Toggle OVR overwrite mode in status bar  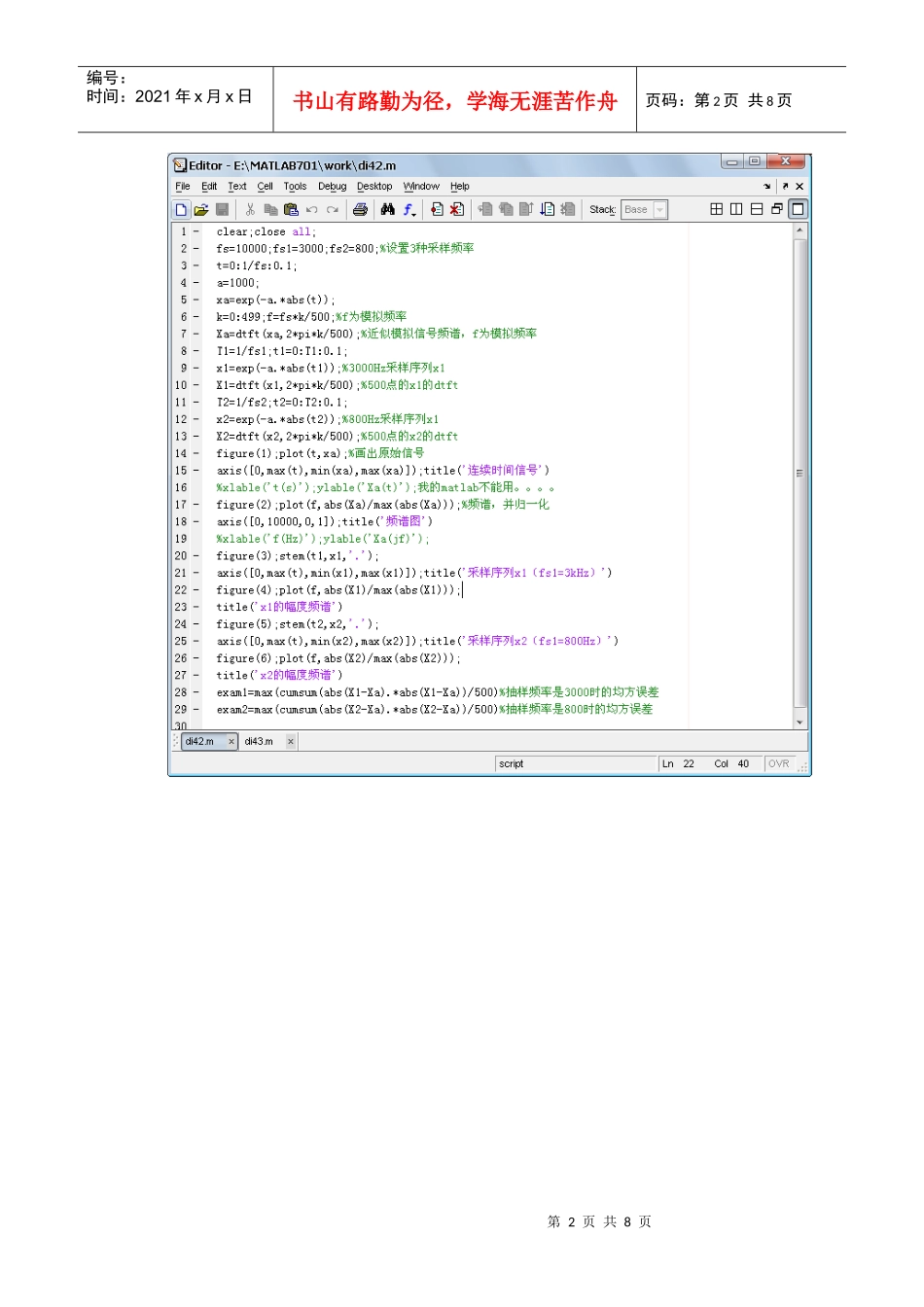click(778, 764)
